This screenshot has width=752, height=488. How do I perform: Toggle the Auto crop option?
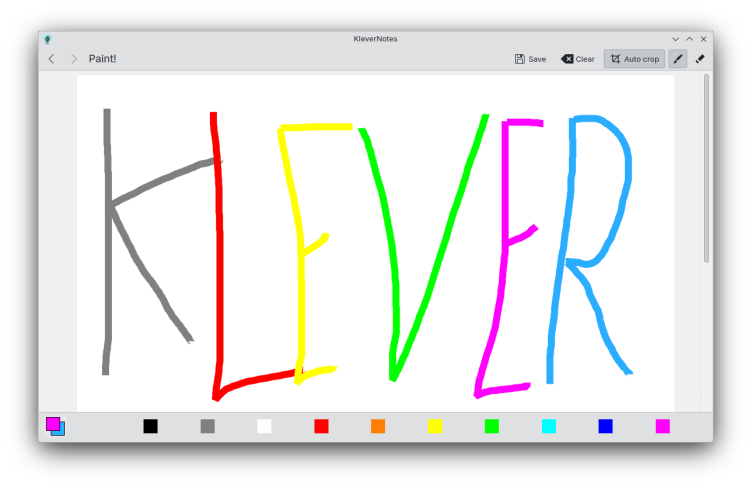634,59
